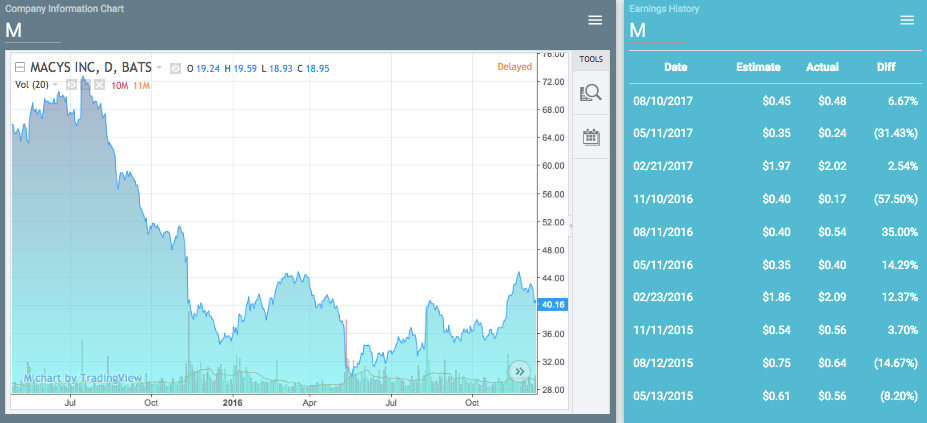Toggle visibility of Vol (20) indicator eye icon
This screenshot has width=927, height=423.
point(71,85)
